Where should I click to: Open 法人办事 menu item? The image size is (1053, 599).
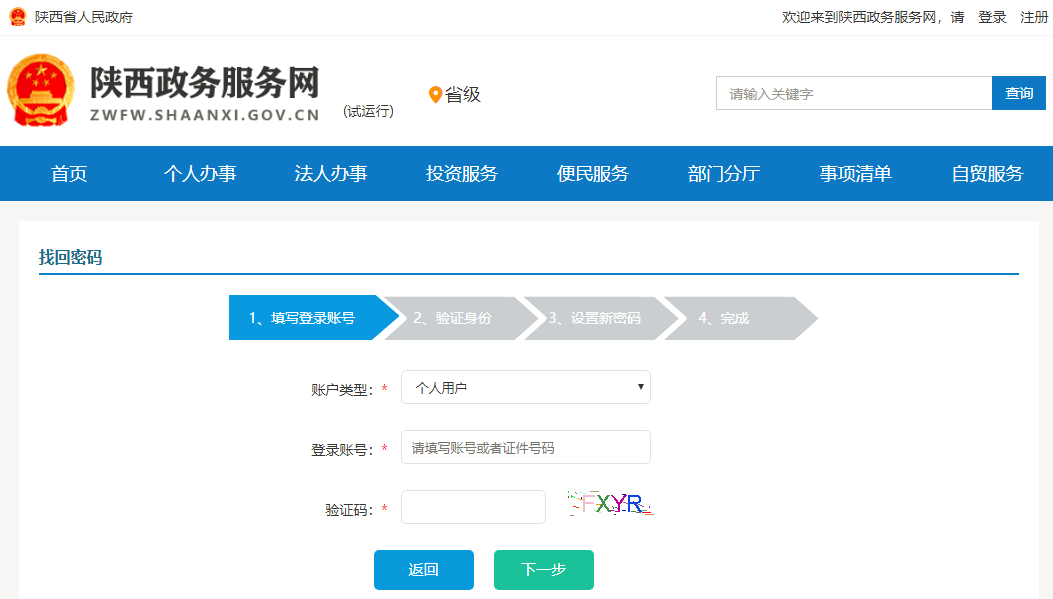331,174
